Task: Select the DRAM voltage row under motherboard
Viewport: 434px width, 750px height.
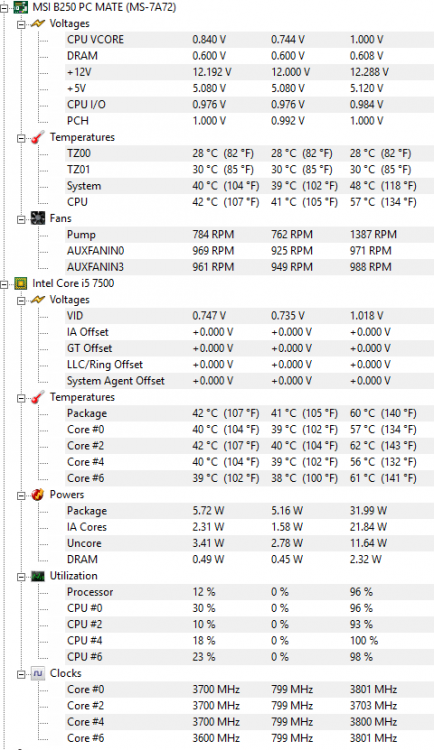Action: 249,56
